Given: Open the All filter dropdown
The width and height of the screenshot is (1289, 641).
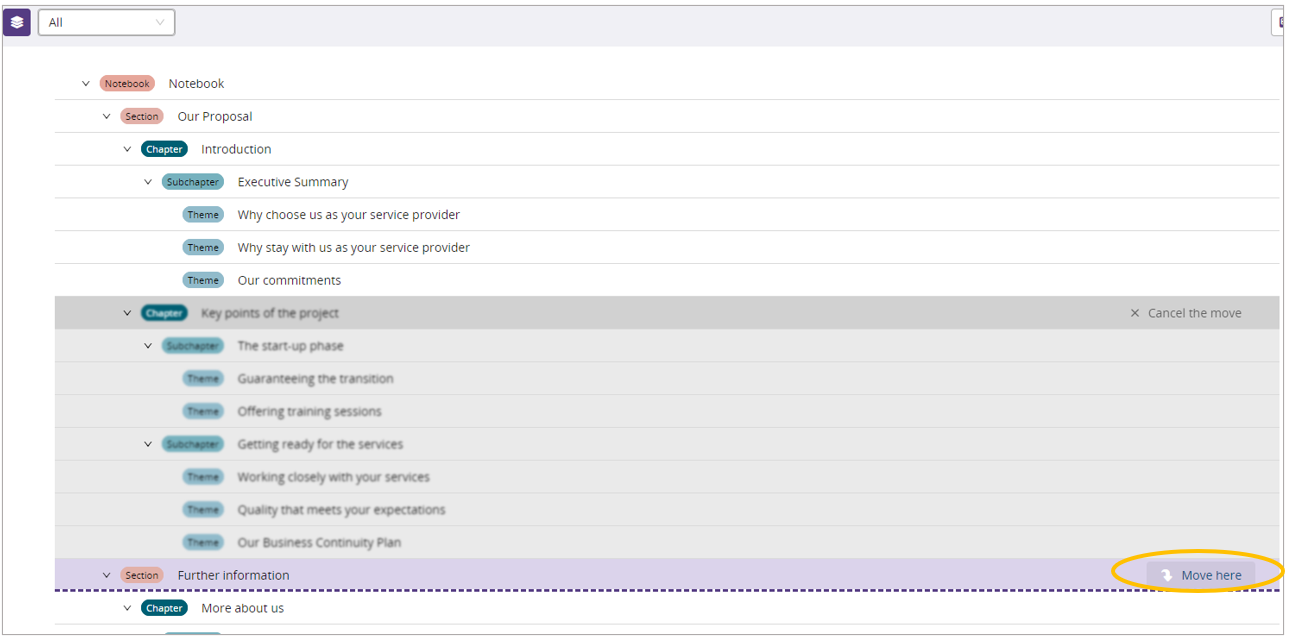Looking at the screenshot, I should click(x=106, y=22).
